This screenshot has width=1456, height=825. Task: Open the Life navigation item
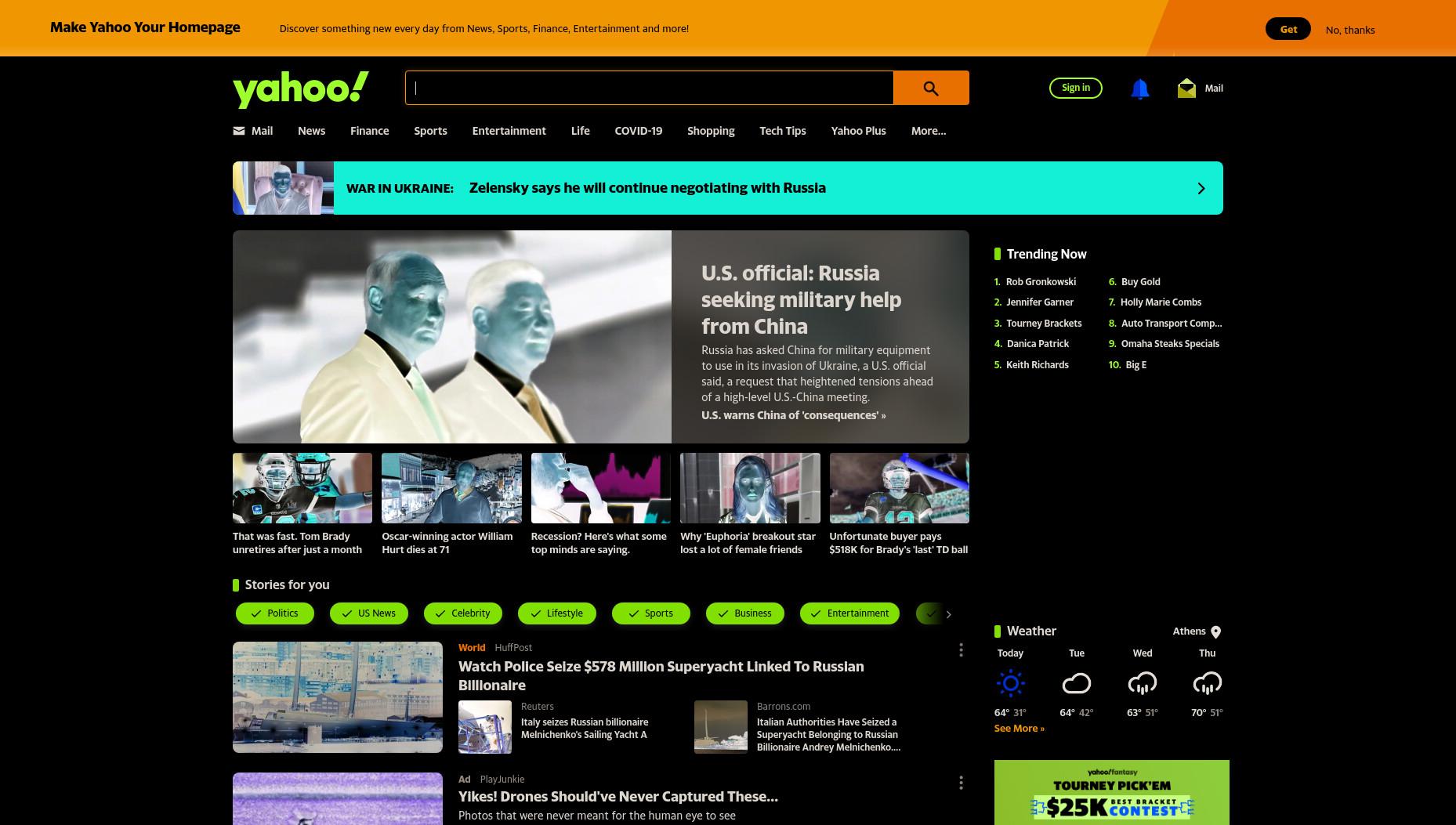point(581,131)
